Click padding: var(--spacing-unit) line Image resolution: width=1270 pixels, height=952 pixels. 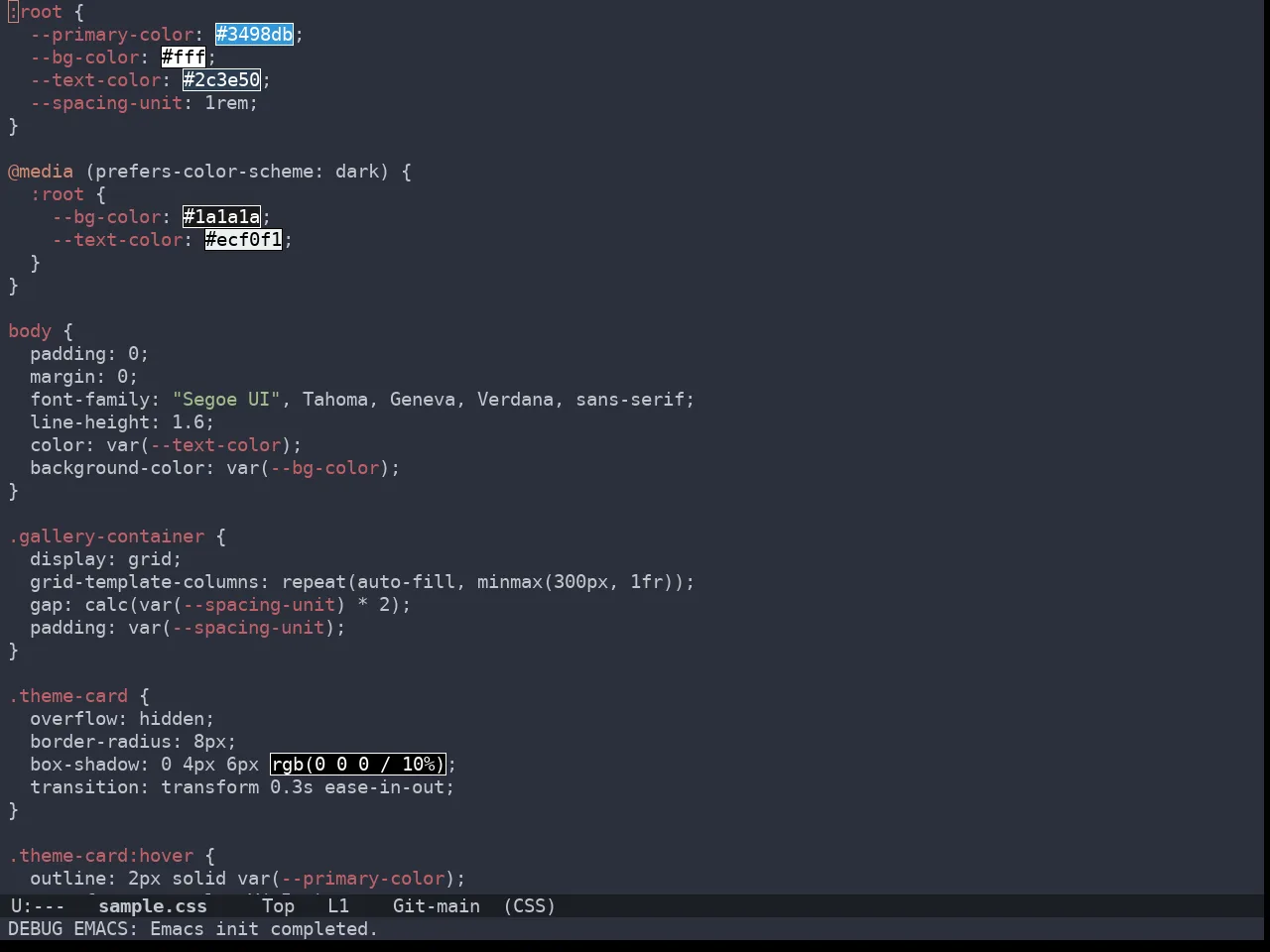pos(188,628)
